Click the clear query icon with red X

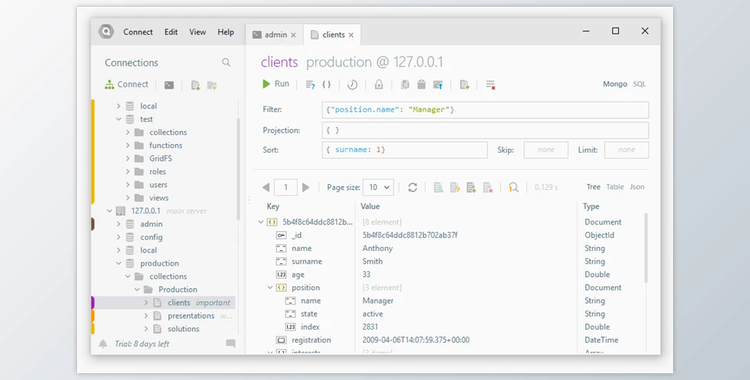pyautogui.click(x=490, y=85)
